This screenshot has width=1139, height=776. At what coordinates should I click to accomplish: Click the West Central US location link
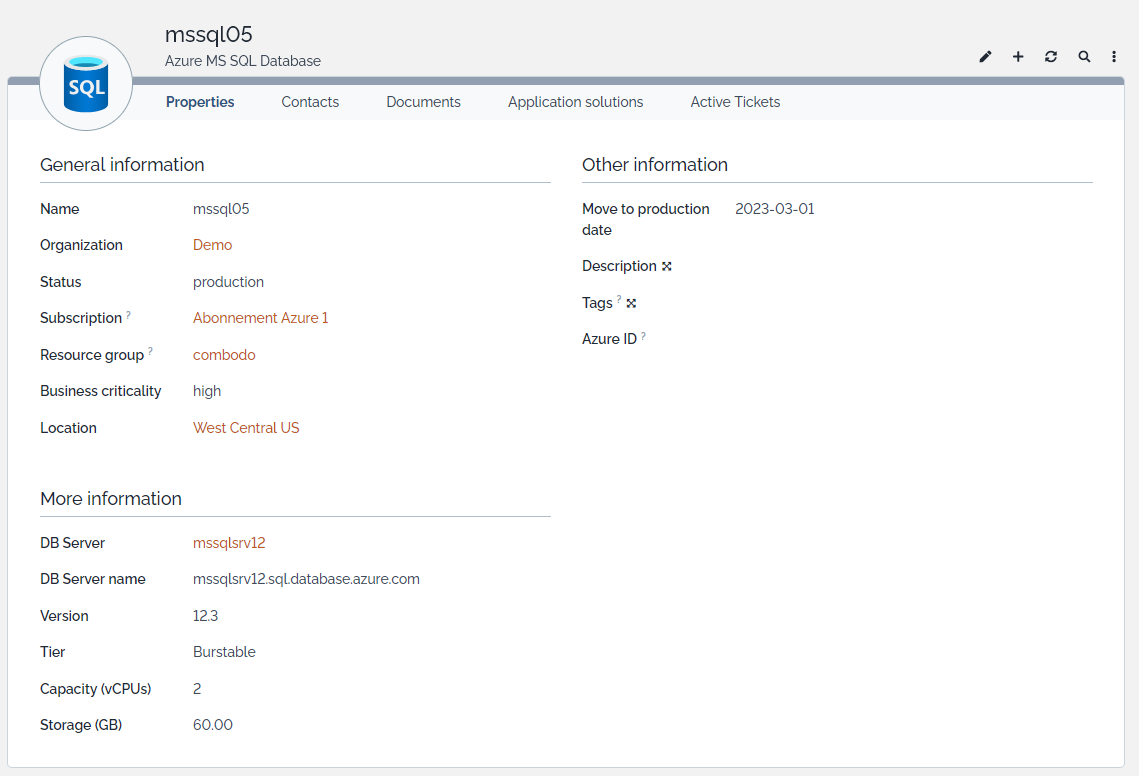coord(246,428)
